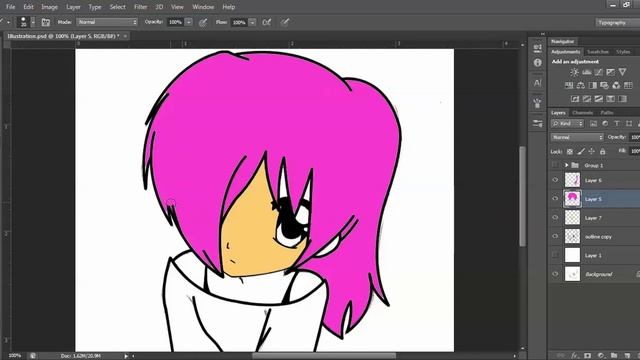Filter layers by shape layers icon
The height and width of the screenshot is (360, 640).
(x=629, y=124)
